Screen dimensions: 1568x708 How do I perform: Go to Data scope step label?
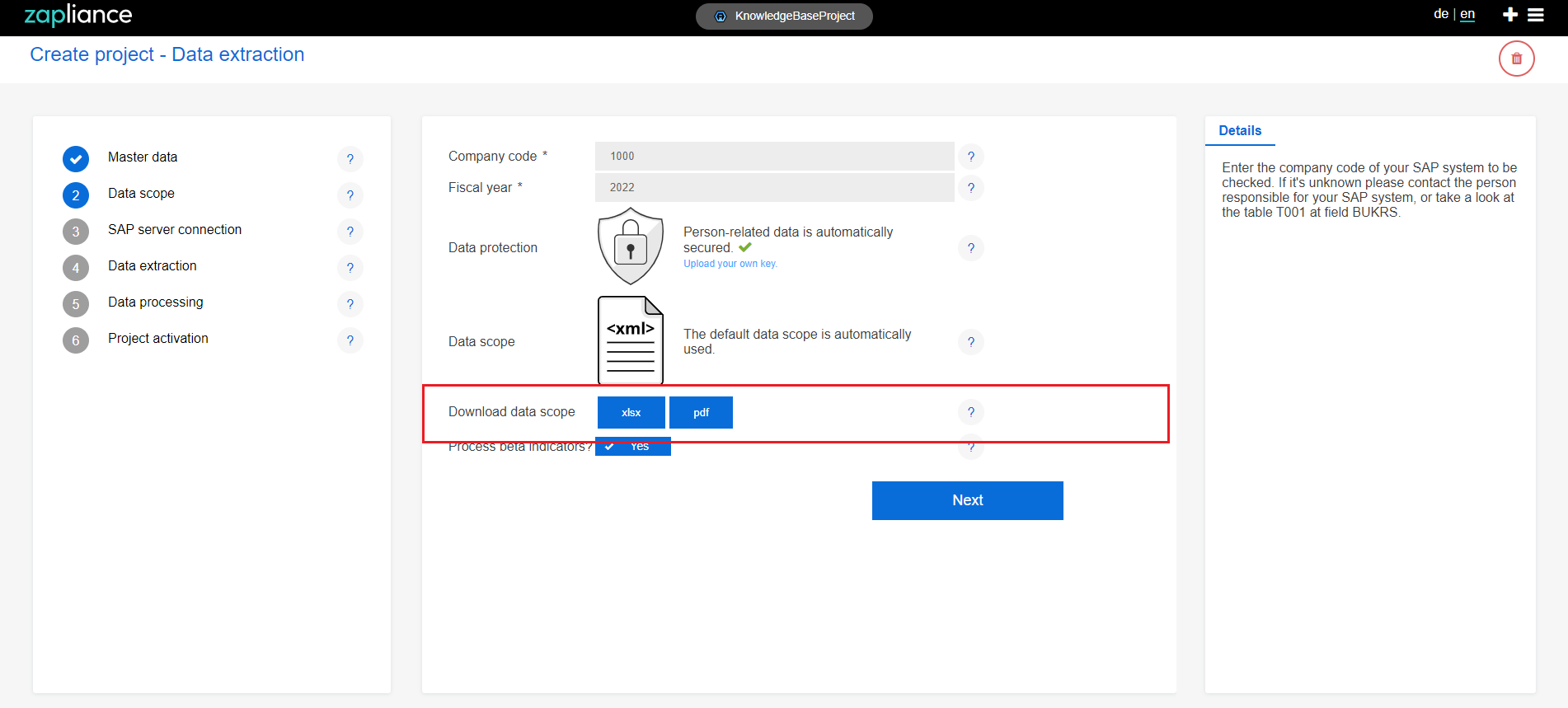pyautogui.click(x=141, y=193)
